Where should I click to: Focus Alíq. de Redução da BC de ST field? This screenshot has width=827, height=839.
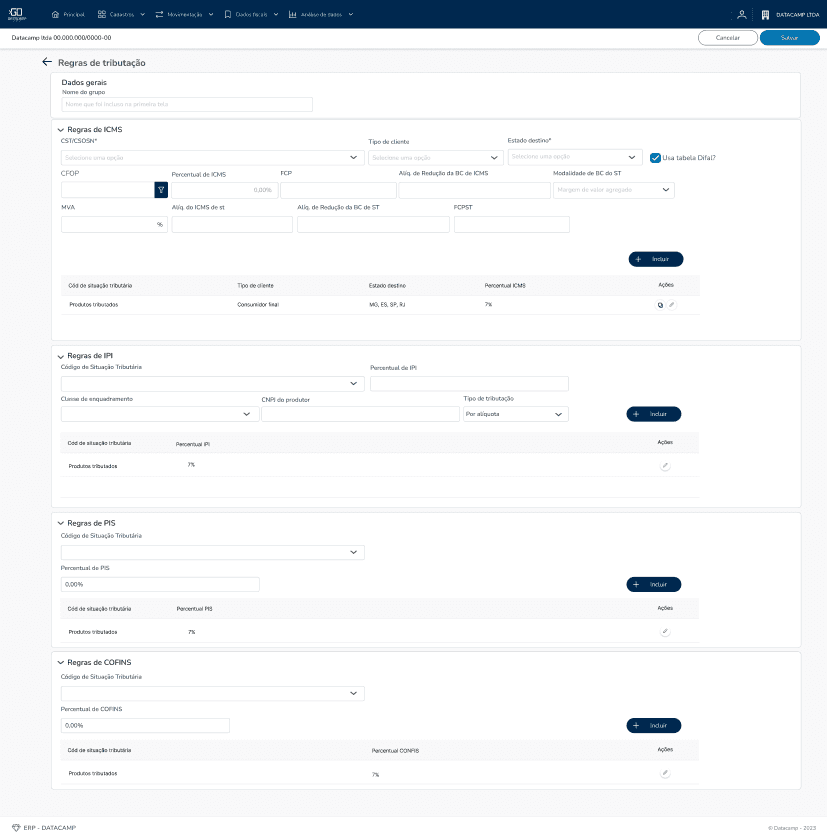[x=373, y=225]
